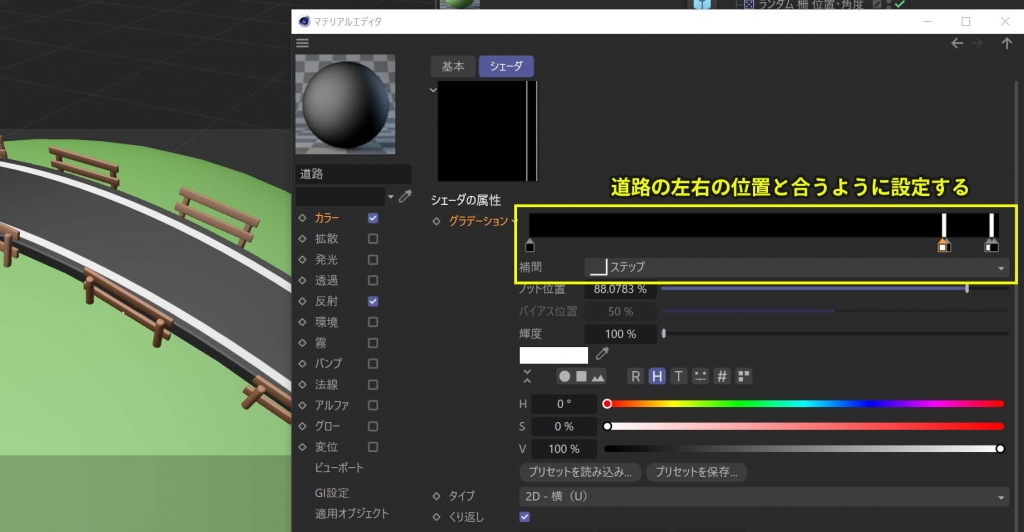Image resolution: width=1024 pixels, height=532 pixels.
Task: Select the orange highlighted gradient knot
Action: 943,245
